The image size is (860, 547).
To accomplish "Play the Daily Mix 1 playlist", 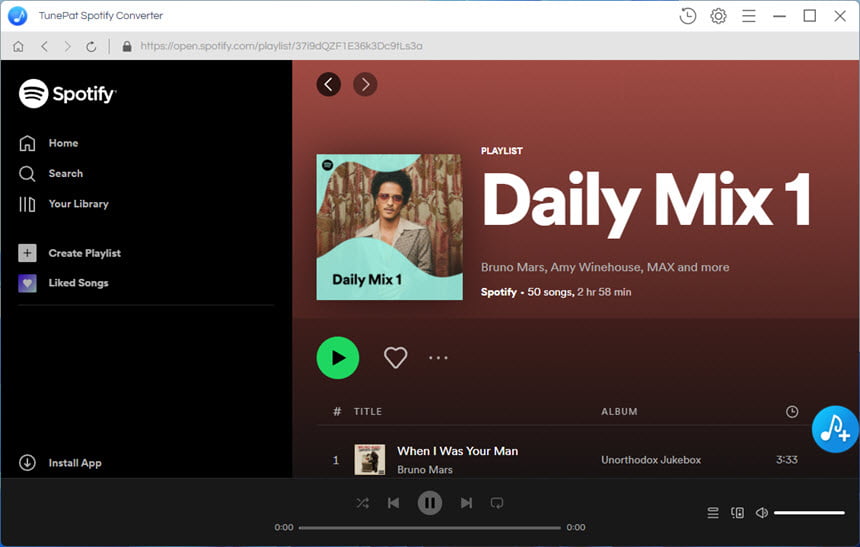I will (x=338, y=358).
